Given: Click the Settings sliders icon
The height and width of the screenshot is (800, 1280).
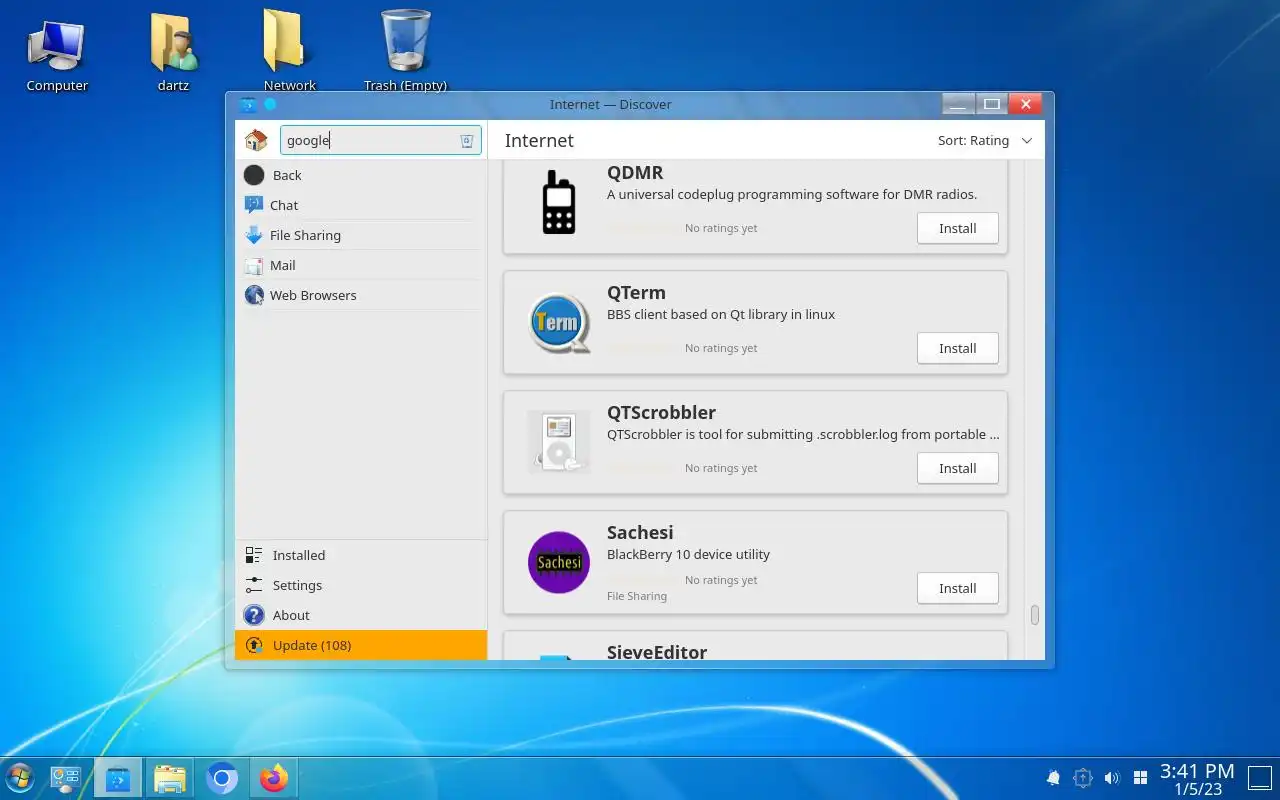Looking at the screenshot, I should pyautogui.click(x=254, y=585).
